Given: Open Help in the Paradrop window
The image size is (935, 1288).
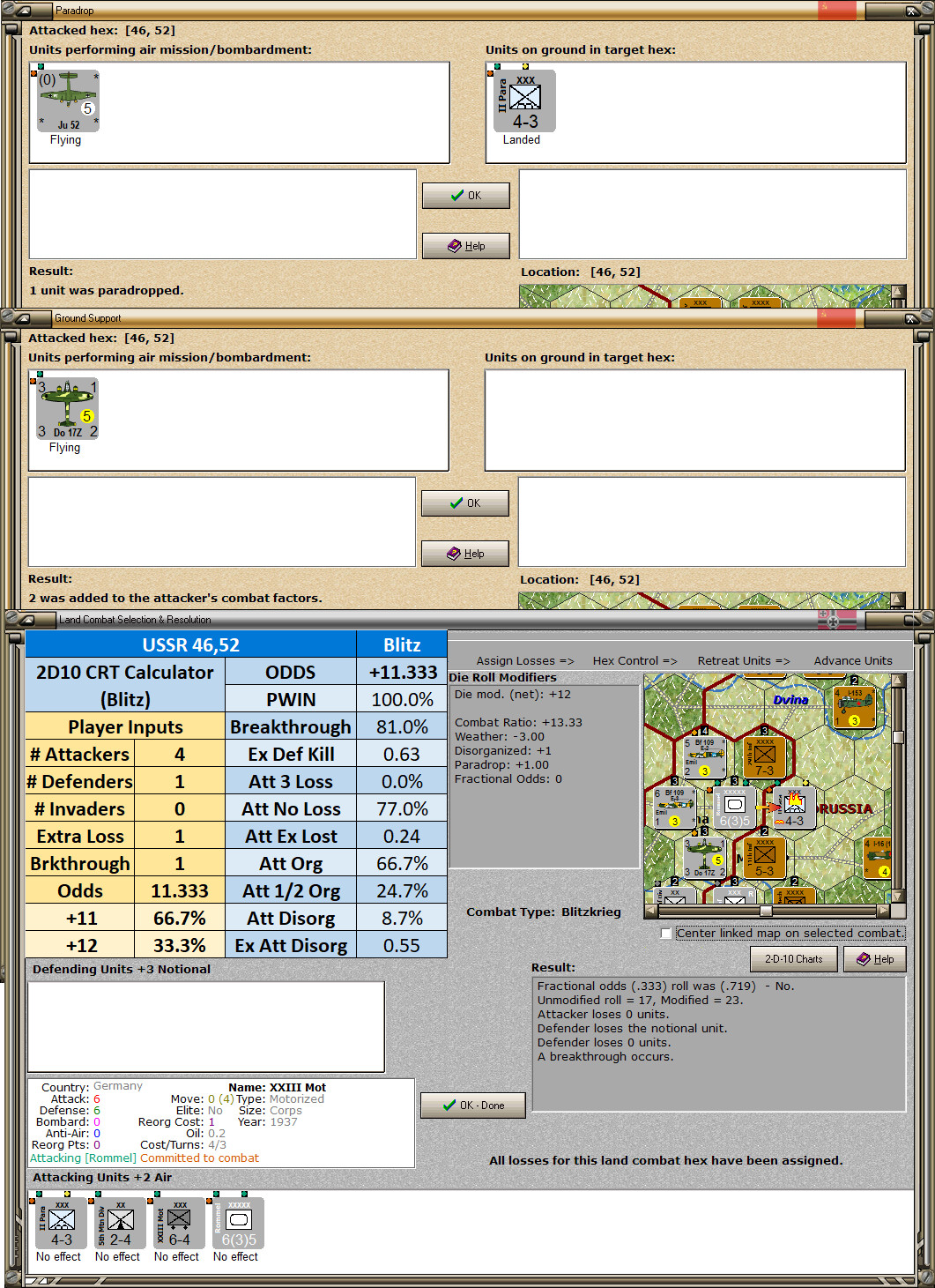Looking at the screenshot, I should point(466,246).
